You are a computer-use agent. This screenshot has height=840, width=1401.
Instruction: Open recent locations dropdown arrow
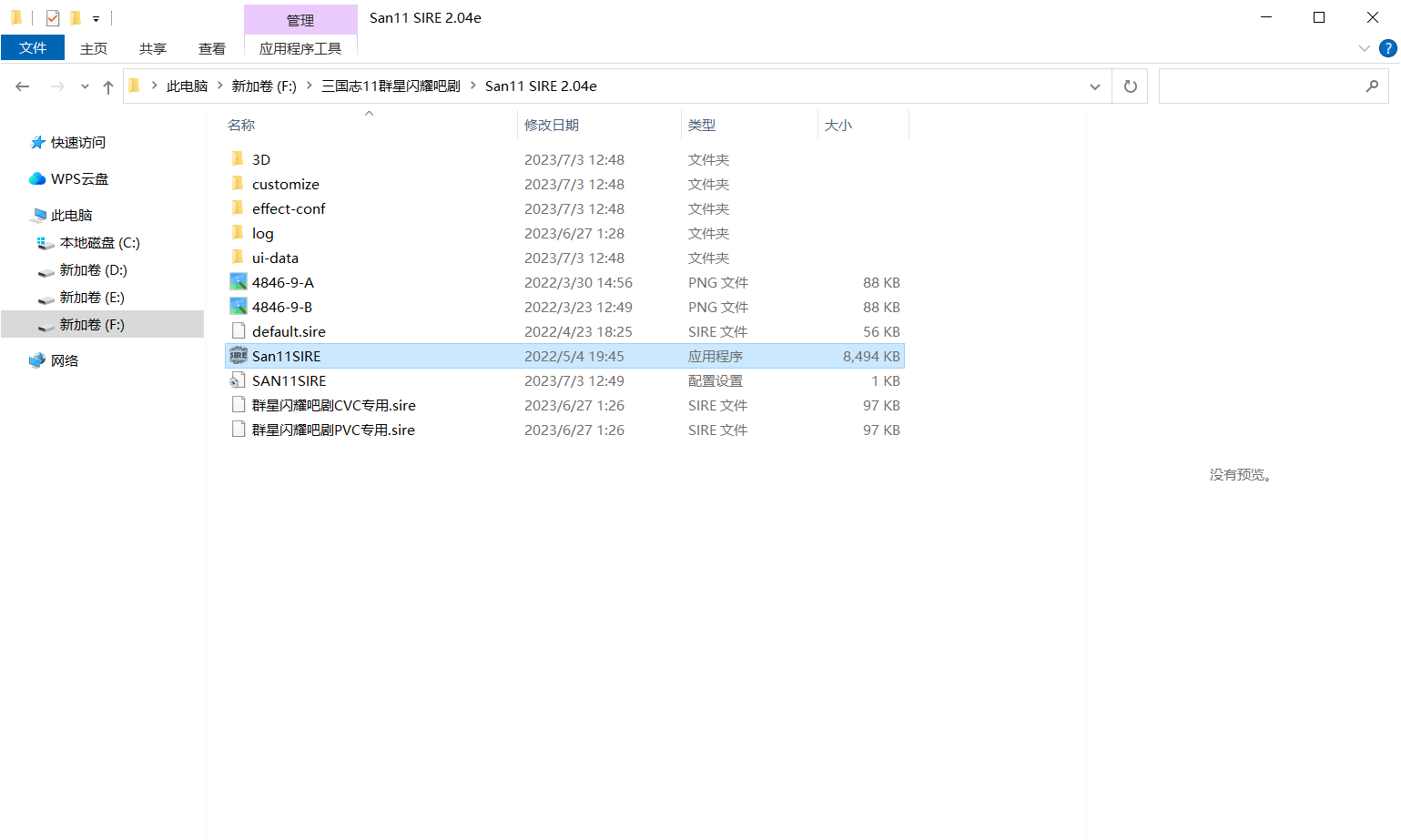click(85, 86)
